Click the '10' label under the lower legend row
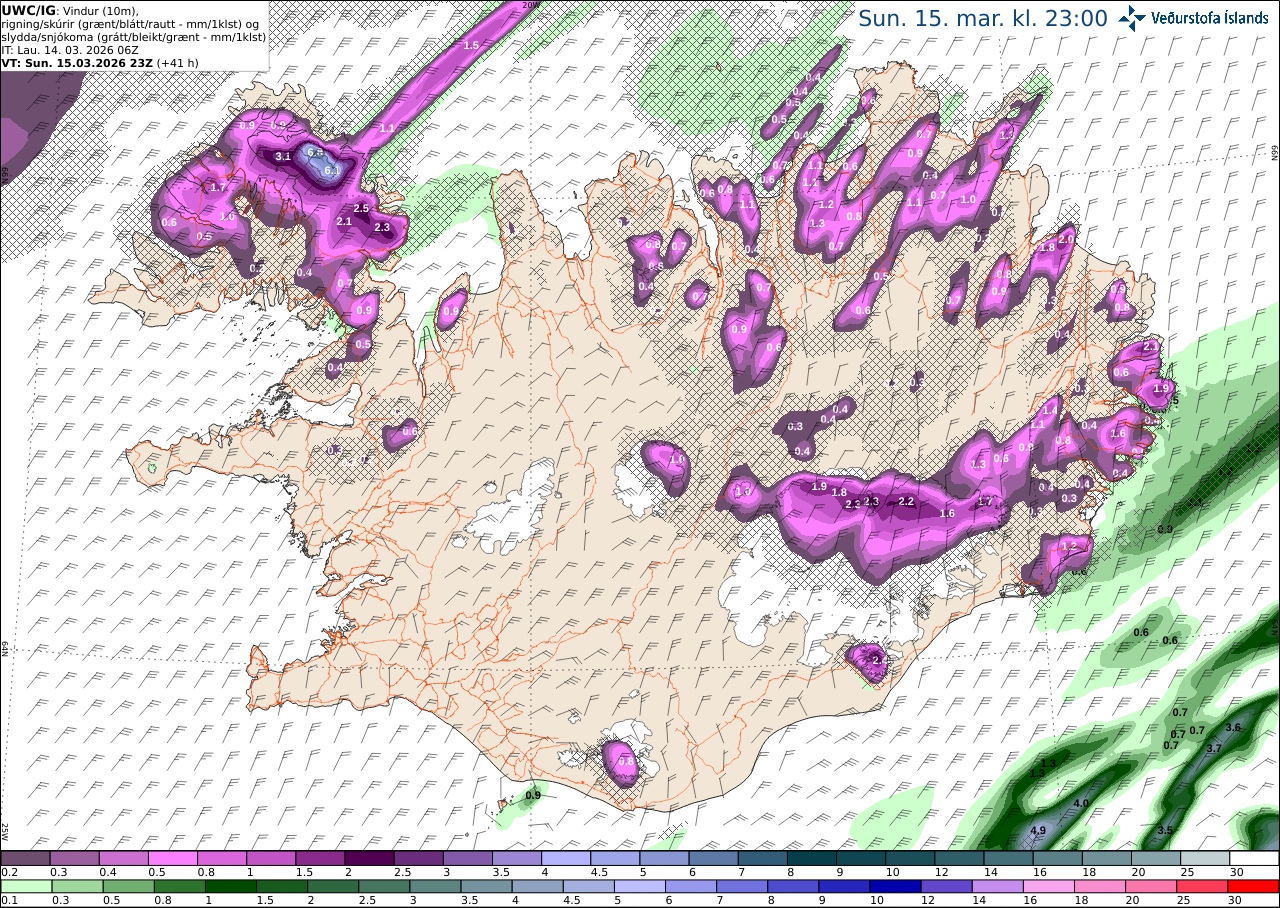Screen dimensions: 1280x908 coord(877,900)
